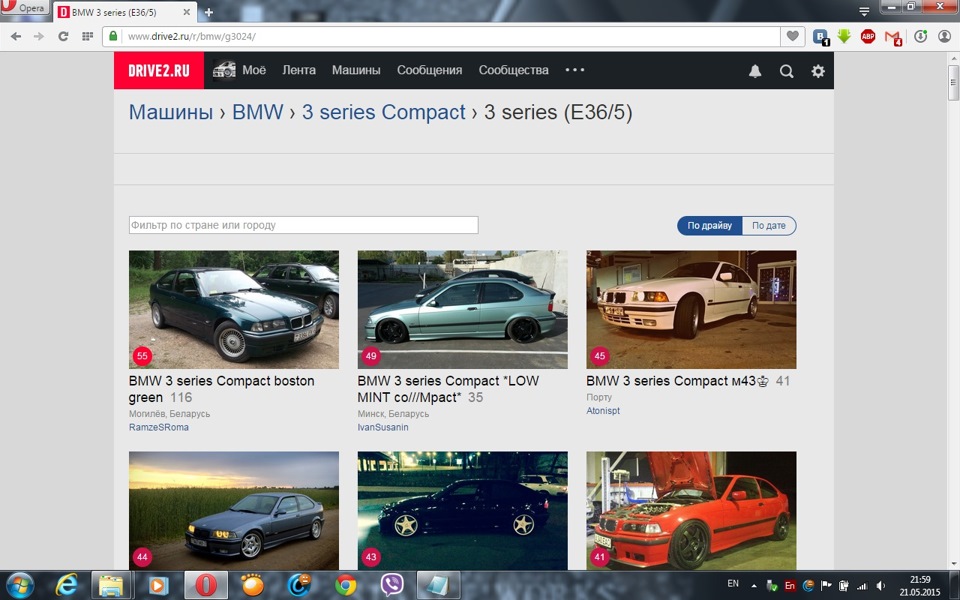Open BMW 3 series Compact м43 title
Screen dimensions: 960x600
[x=677, y=381]
